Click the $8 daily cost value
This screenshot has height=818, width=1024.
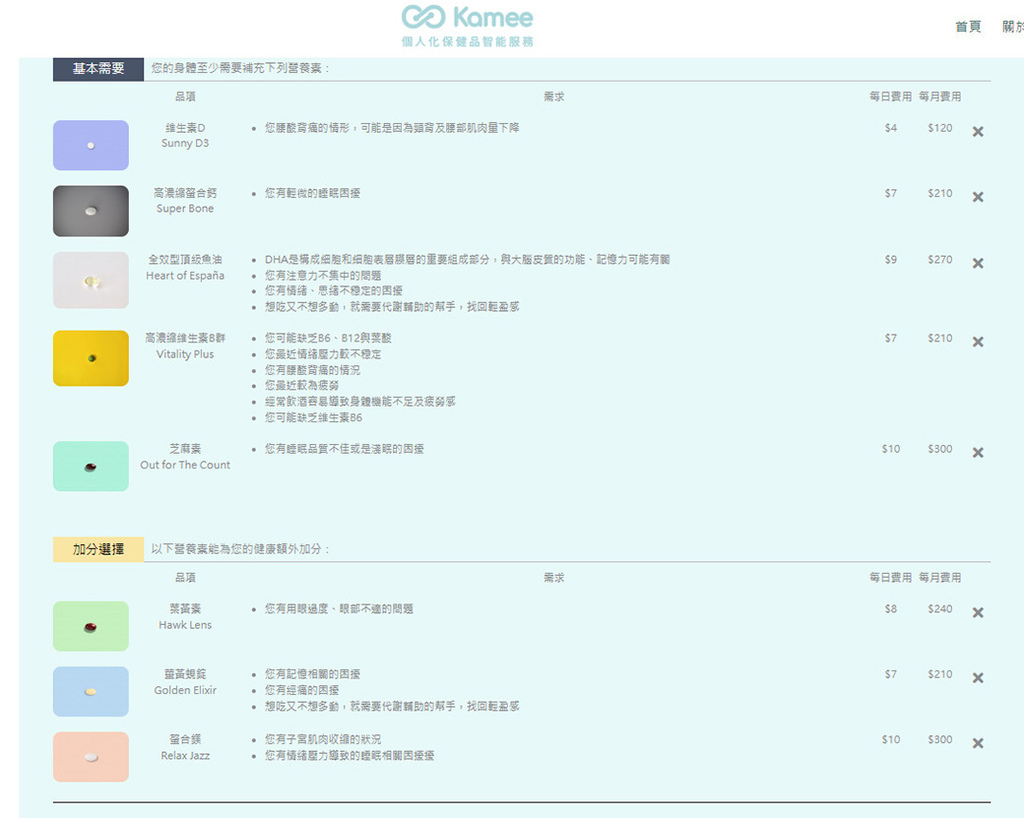[891, 608]
